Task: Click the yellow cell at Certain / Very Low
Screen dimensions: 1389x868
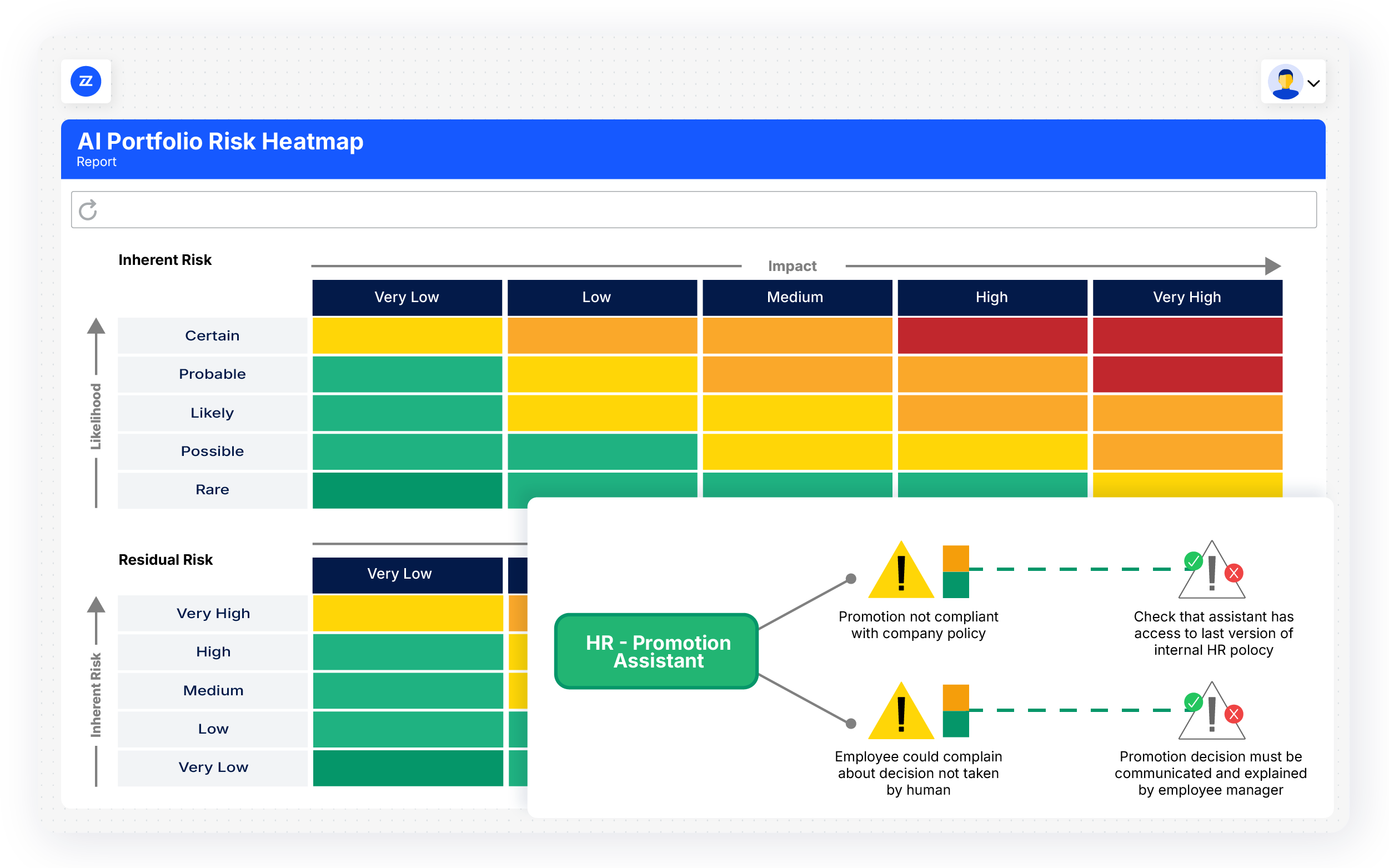Action: point(407,335)
